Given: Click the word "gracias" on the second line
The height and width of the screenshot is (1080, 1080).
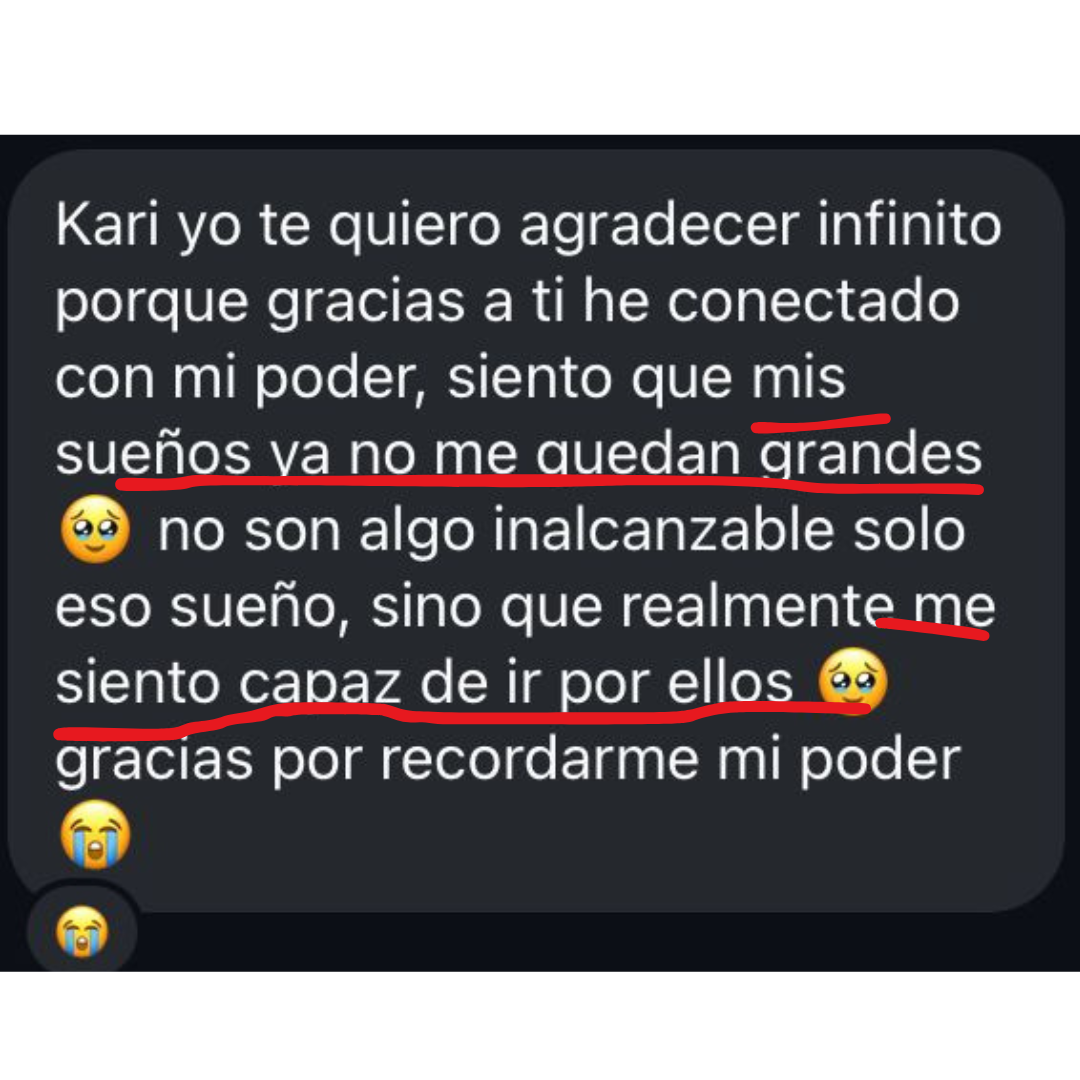Looking at the screenshot, I should [366, 302].
